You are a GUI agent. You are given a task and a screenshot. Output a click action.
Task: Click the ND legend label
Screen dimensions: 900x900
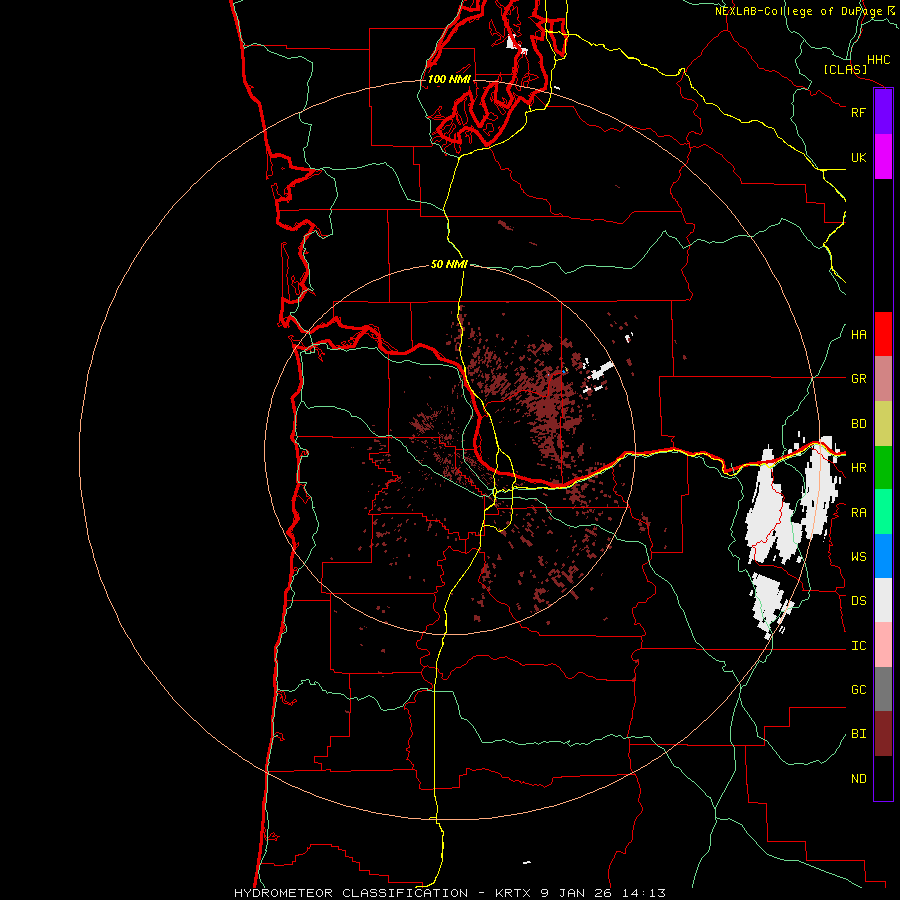click(x=858, y=779)
